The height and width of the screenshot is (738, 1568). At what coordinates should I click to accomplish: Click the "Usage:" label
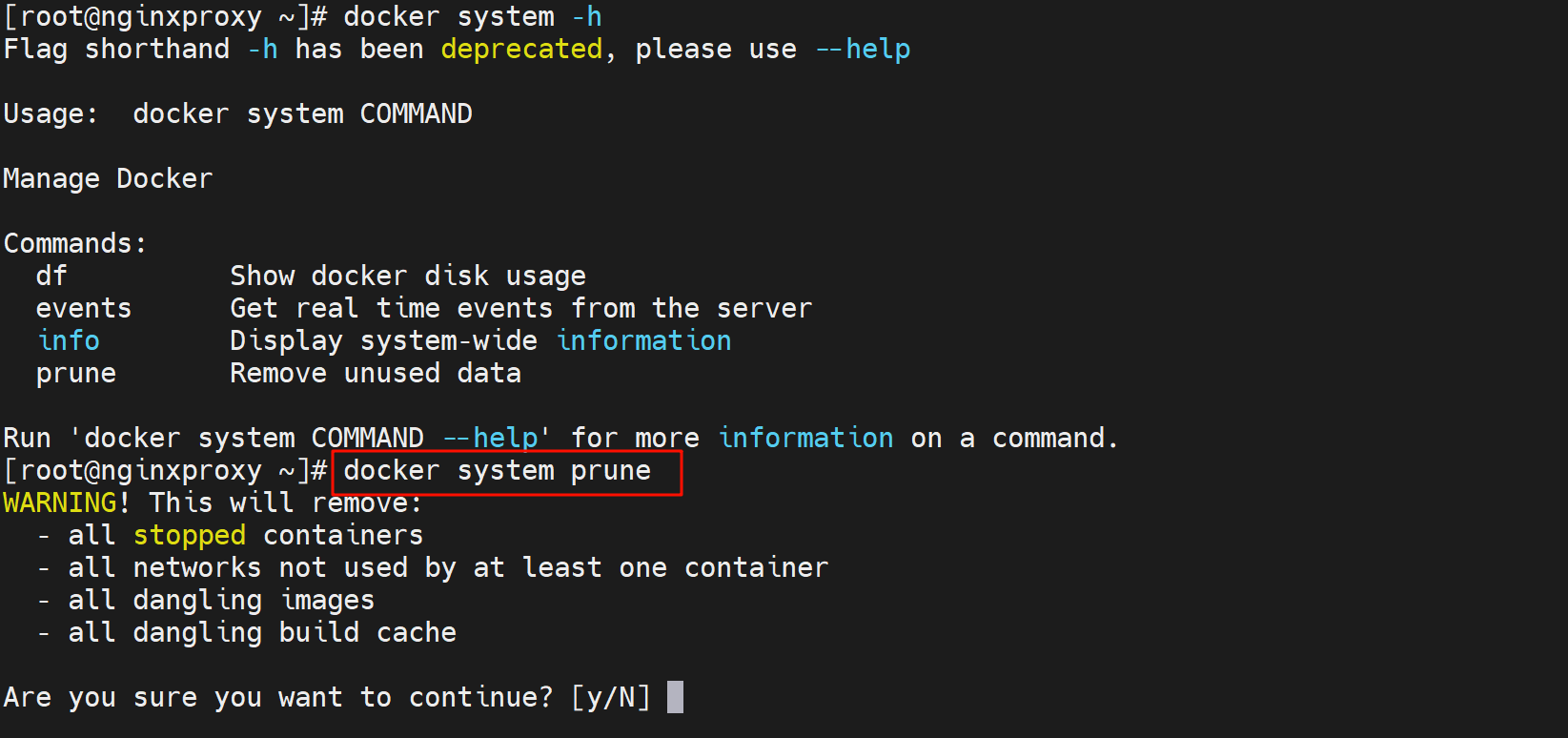[51, 114]
